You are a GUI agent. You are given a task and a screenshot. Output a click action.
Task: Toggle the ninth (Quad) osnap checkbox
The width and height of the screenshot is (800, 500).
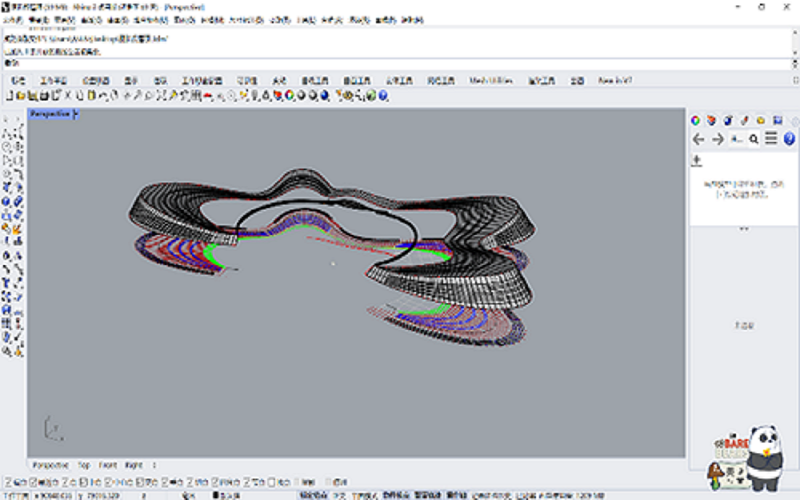tap(215, 482)
